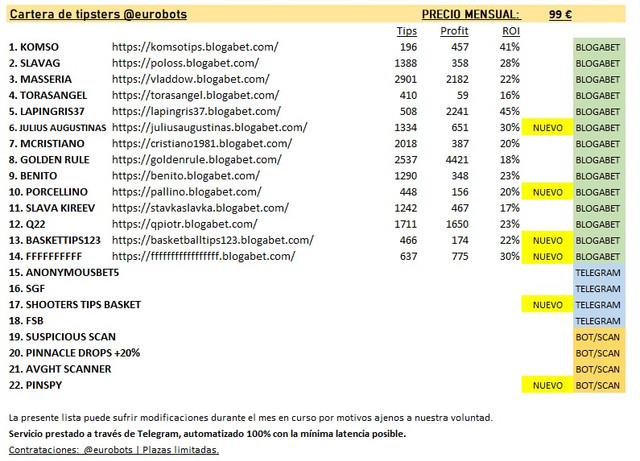Click the vladdow.blogabet.com URL

click(191, 79)
